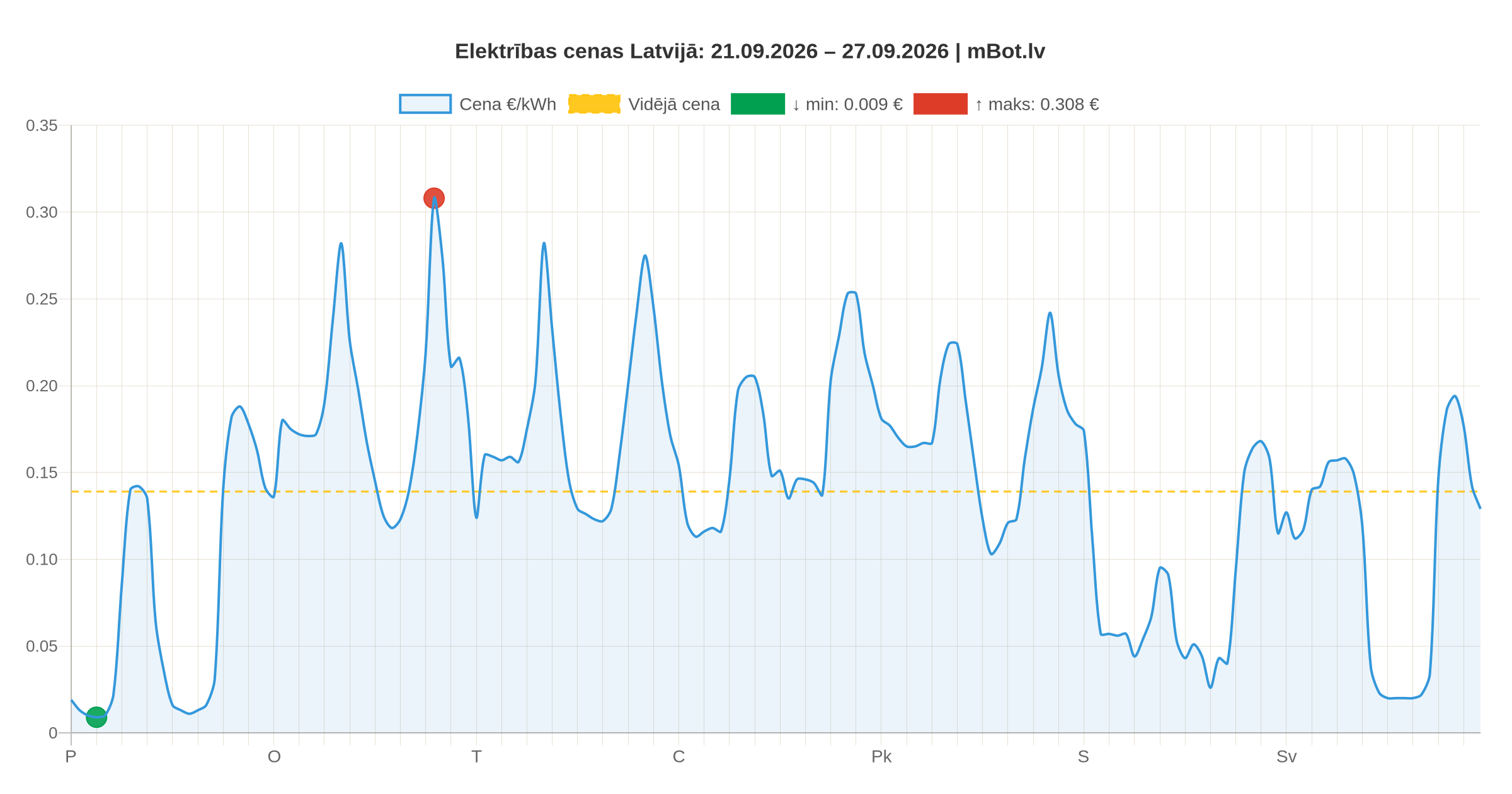Click the 'Pk' day label on x-axis
The image size is (1512, 794).
click(881, 757)
